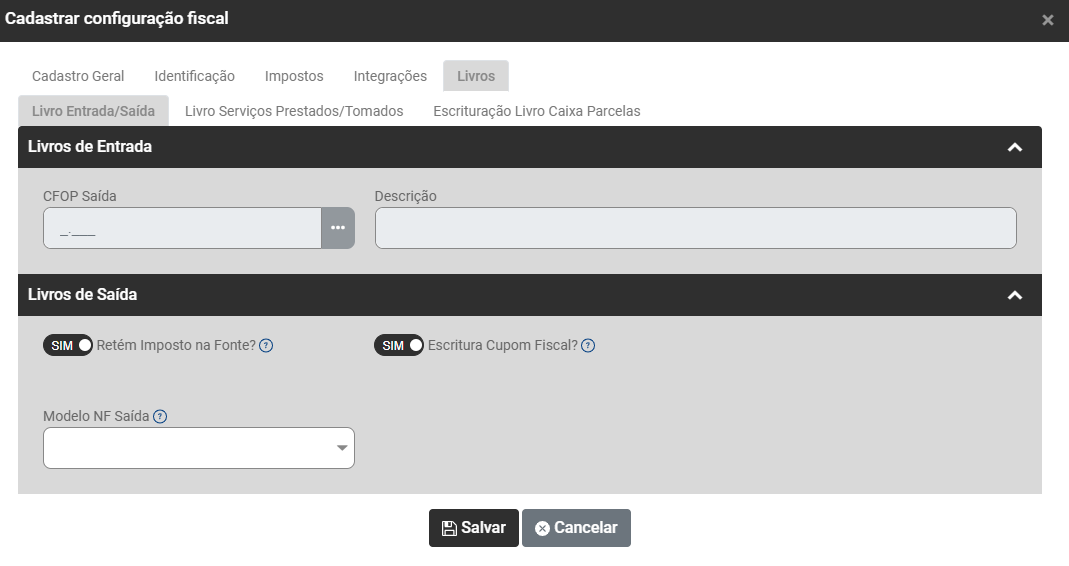Toggle the Escritura Cupom Fiscal switch
Viewport: 1069px width, 566px height.
click(399, 346)
